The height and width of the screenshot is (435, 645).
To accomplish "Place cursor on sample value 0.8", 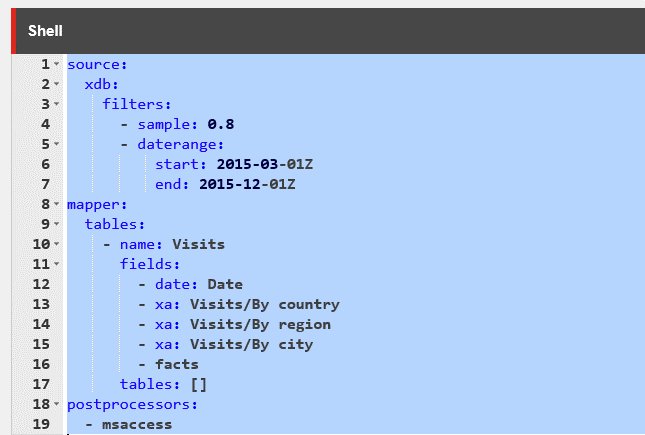I will click(221, 124).
